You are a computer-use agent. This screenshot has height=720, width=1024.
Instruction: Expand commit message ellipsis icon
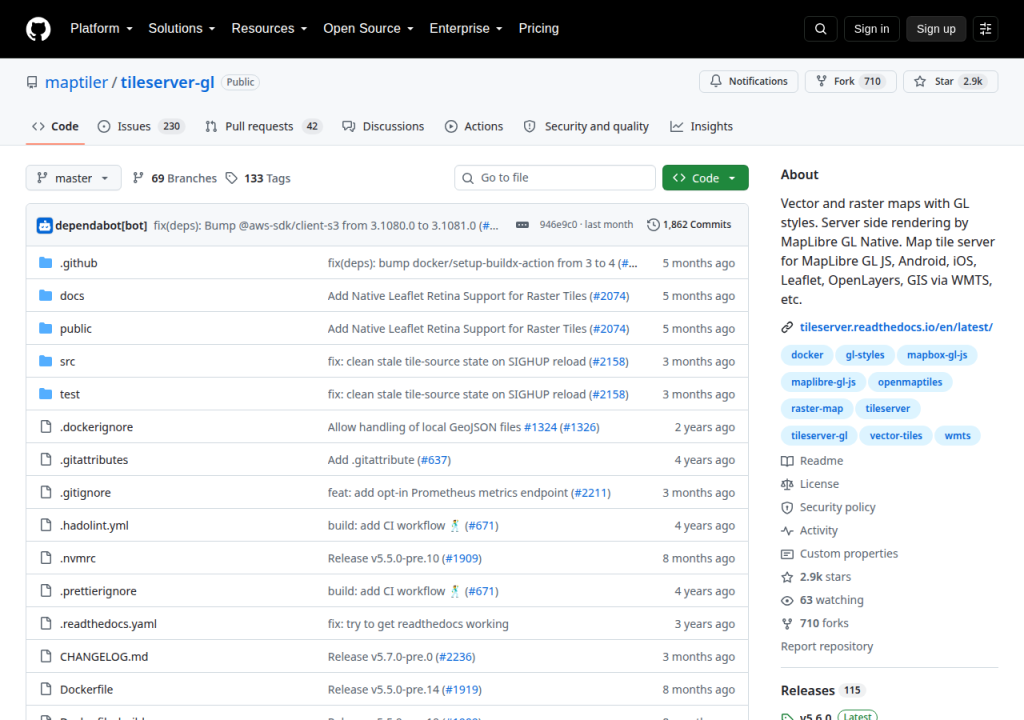522,225
